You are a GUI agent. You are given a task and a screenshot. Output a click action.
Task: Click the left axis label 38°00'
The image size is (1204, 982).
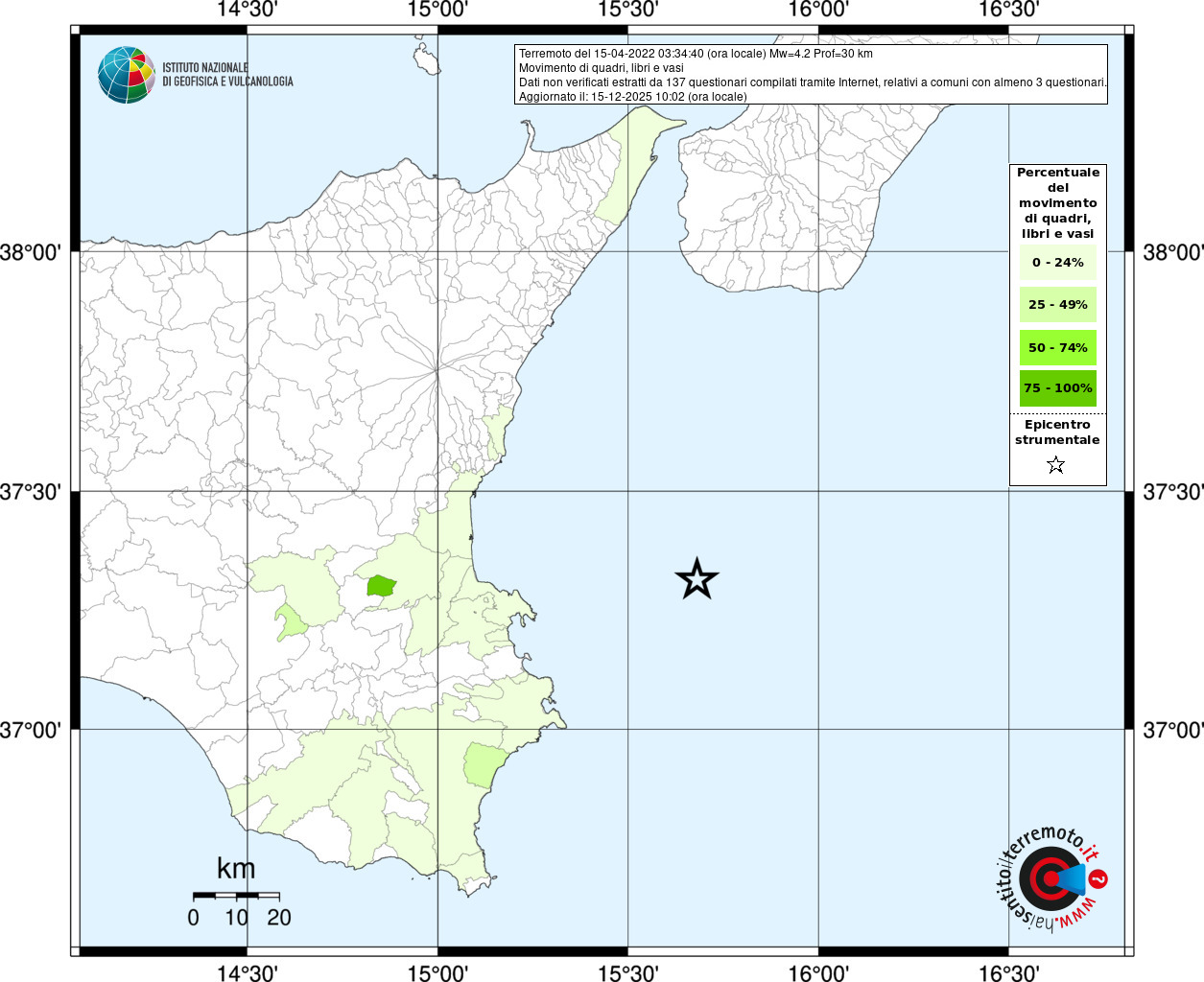point(31,253)
